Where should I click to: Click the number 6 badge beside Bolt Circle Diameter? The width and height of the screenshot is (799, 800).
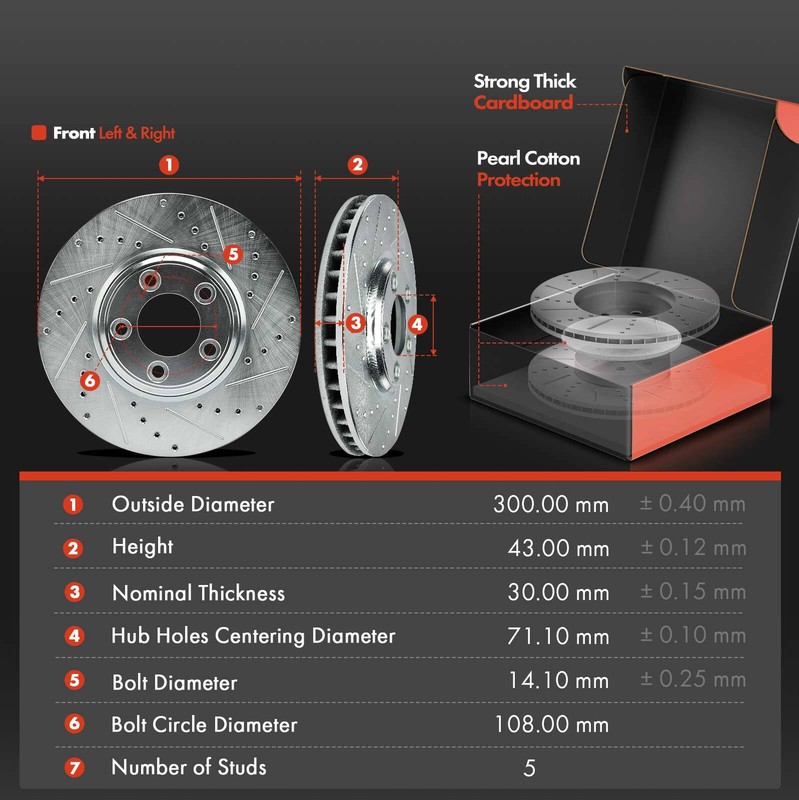74,723
